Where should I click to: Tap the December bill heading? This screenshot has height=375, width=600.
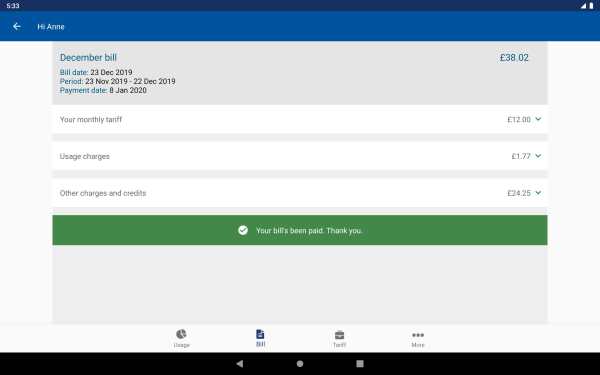pos(88,57)
